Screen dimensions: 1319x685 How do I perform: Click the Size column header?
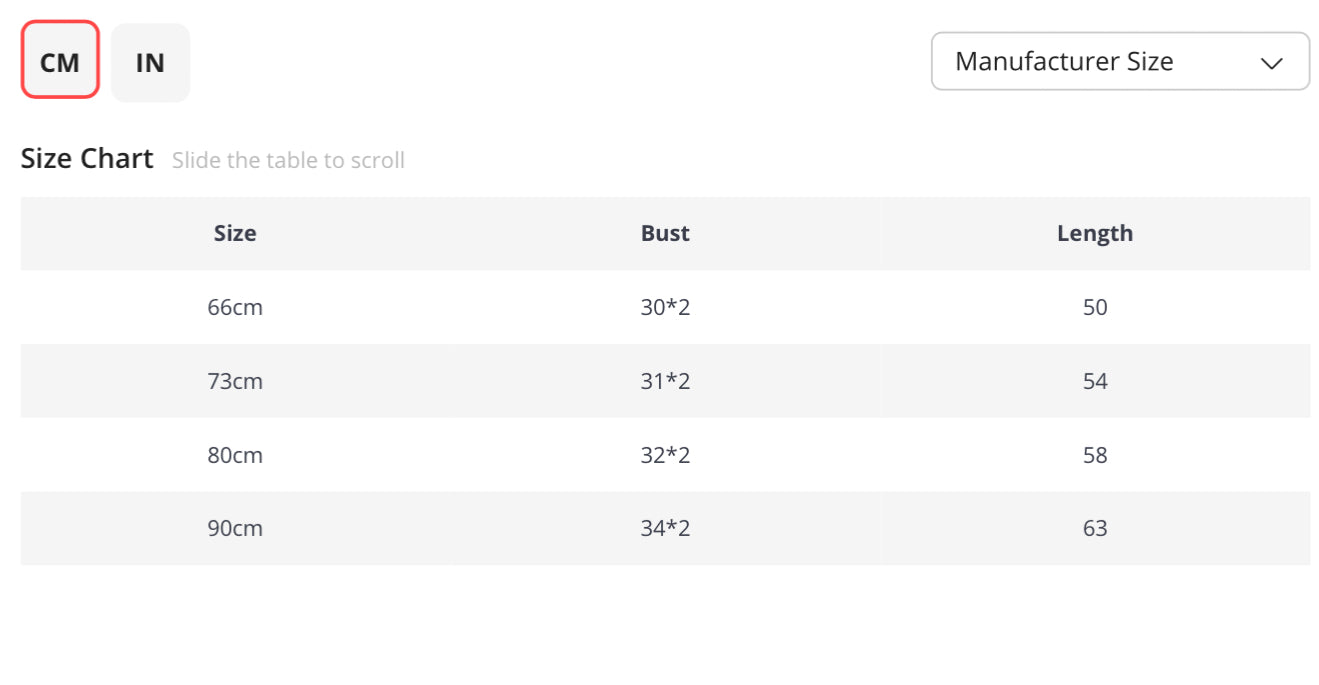tap(235, 233)
